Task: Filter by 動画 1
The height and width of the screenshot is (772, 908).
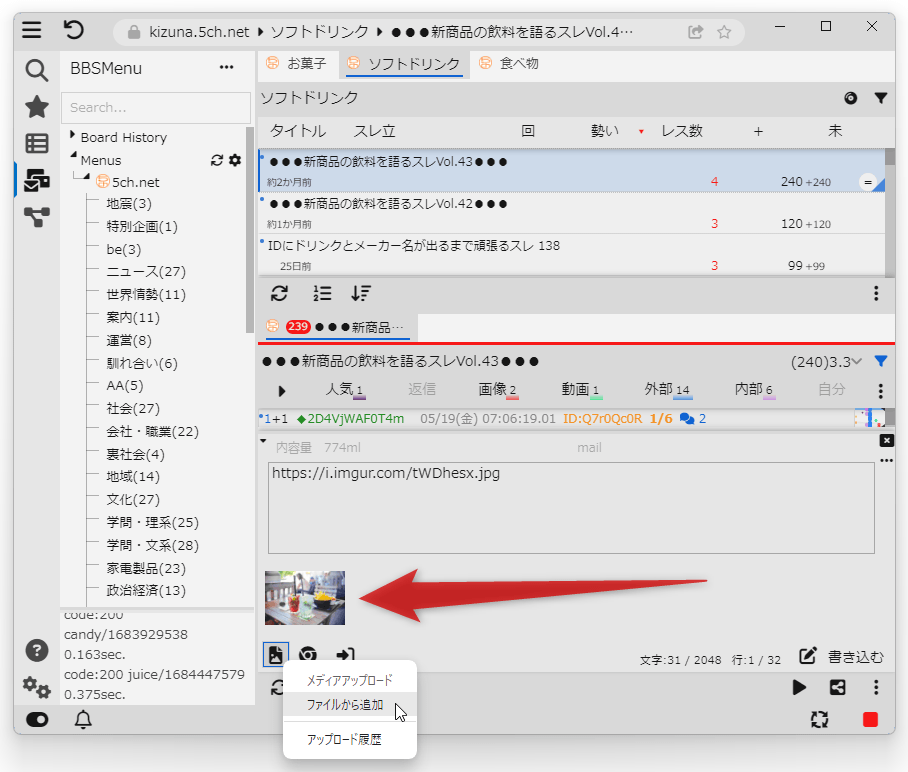Action: pos(581,389)
